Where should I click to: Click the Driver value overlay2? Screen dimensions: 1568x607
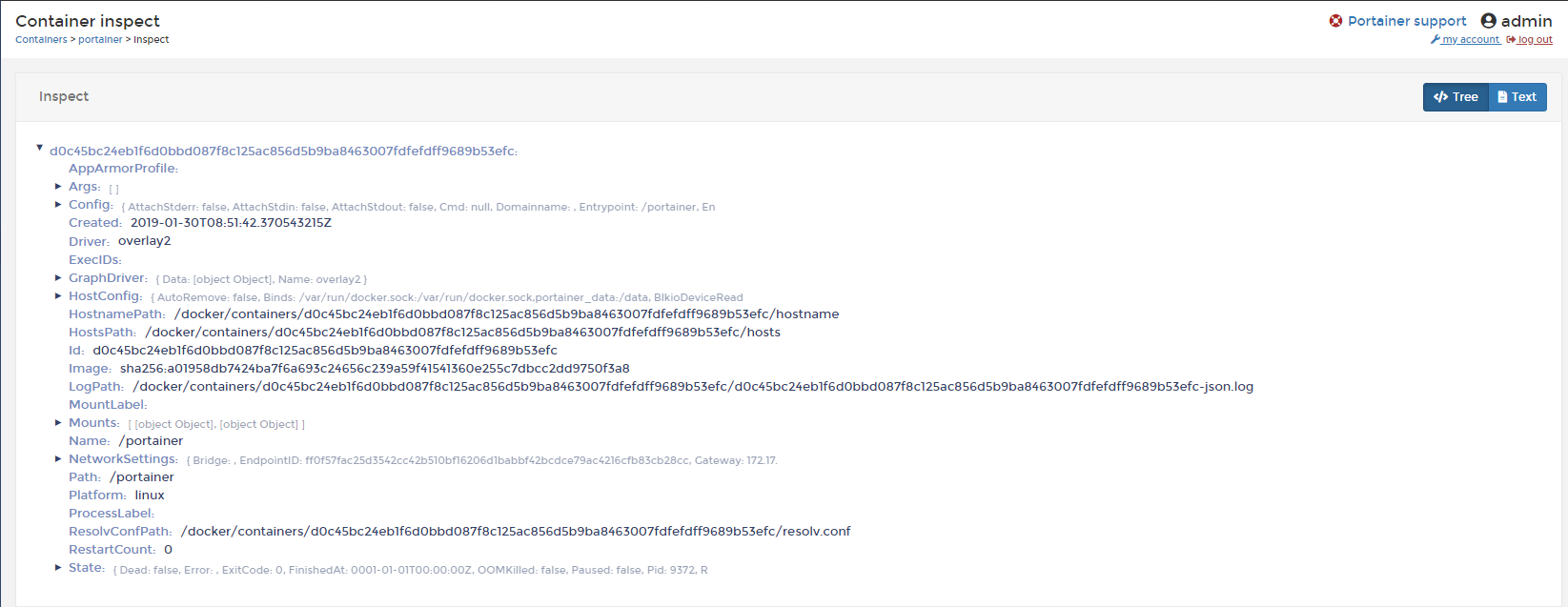pyautogui.click(x=144, y=241)
